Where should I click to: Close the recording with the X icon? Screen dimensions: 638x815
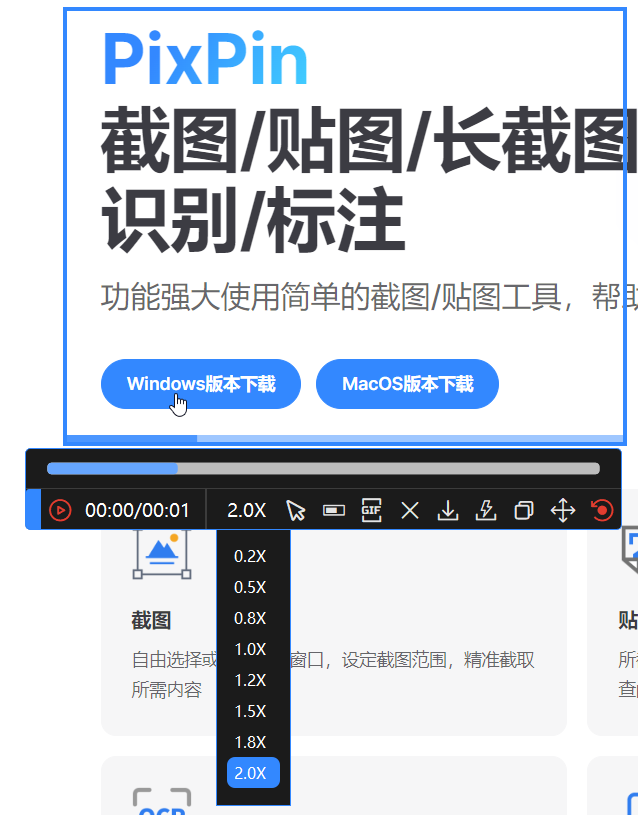tap(410, 510)
